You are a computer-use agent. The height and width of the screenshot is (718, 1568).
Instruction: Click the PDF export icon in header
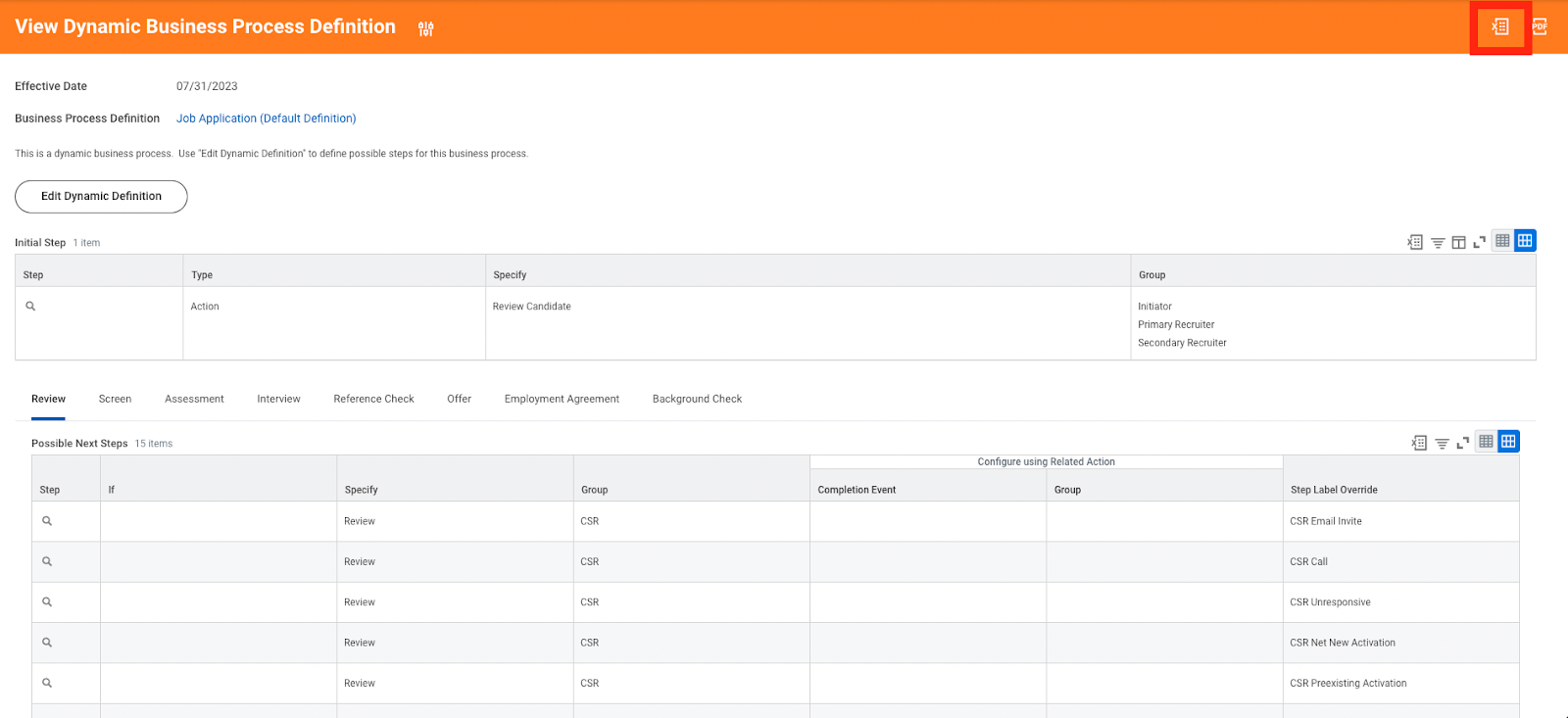(x=1540, y=27)
